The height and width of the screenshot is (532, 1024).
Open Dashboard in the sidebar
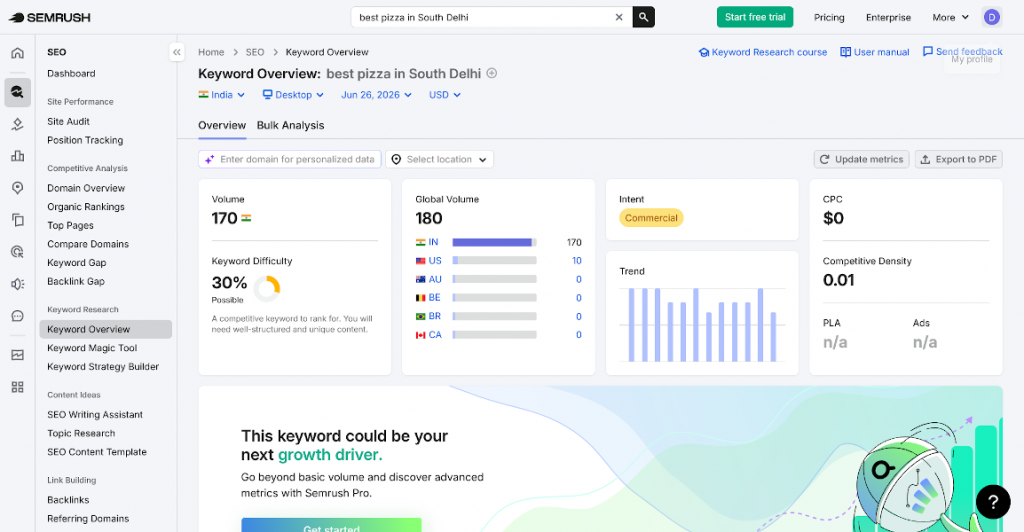tap(71, 74)
